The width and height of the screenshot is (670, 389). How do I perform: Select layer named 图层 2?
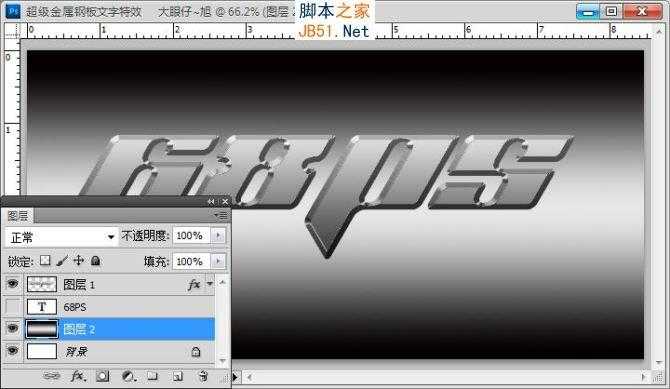[79, 329]
